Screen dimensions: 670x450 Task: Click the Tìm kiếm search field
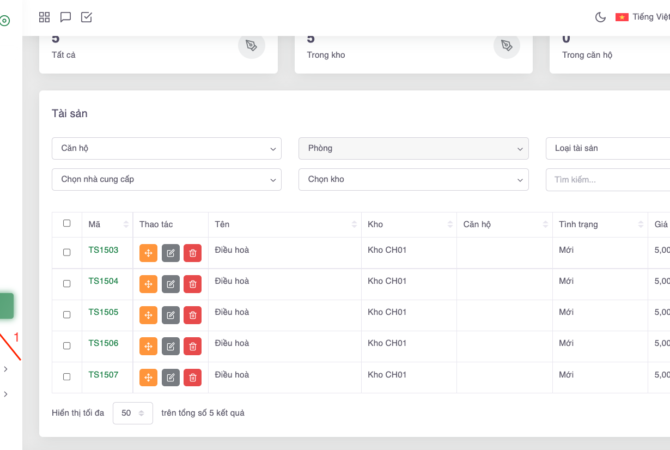607,179
